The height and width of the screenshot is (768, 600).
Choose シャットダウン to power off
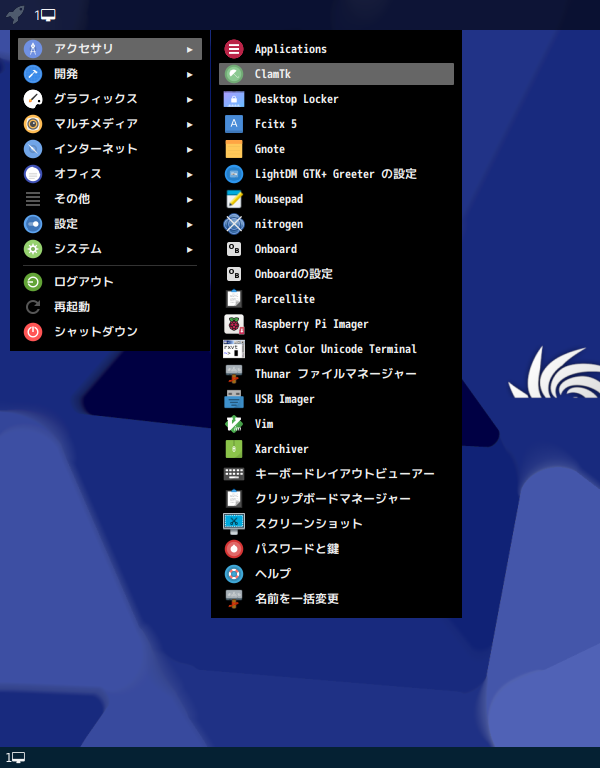click(x=110, y=332)
